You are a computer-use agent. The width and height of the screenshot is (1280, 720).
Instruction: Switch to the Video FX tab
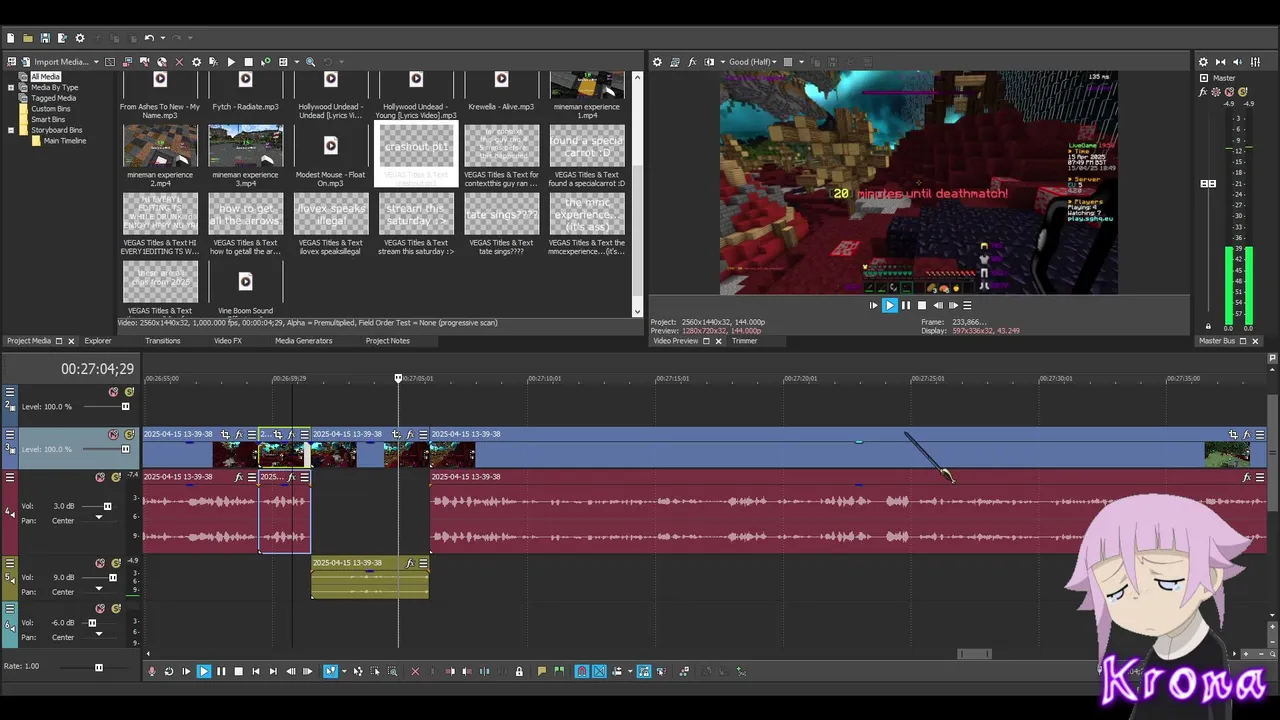click(x=228, y=341)
